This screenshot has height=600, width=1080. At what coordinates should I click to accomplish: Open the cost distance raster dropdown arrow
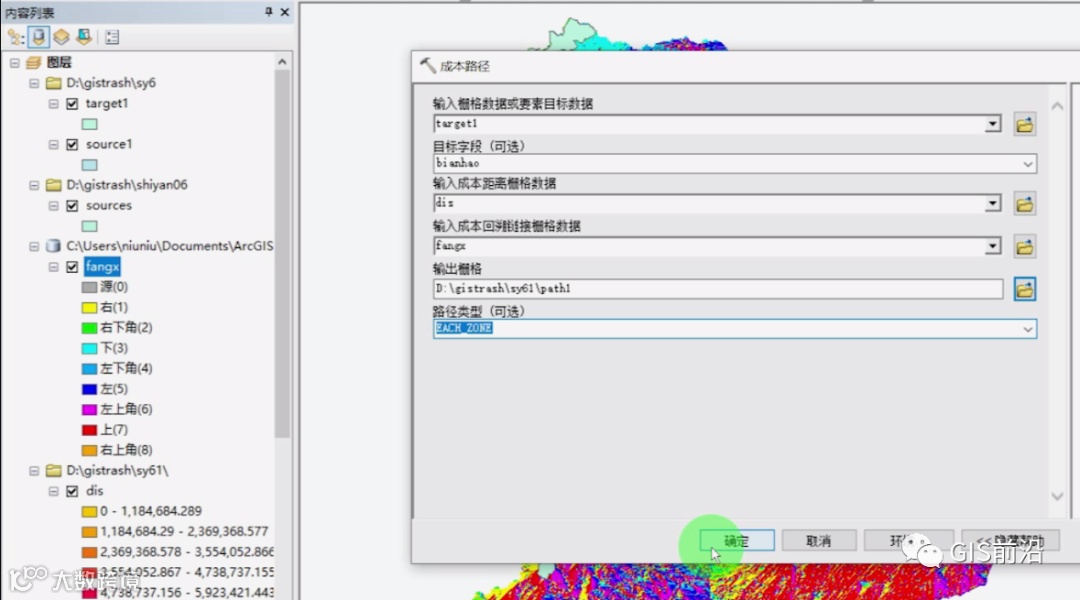993,203
